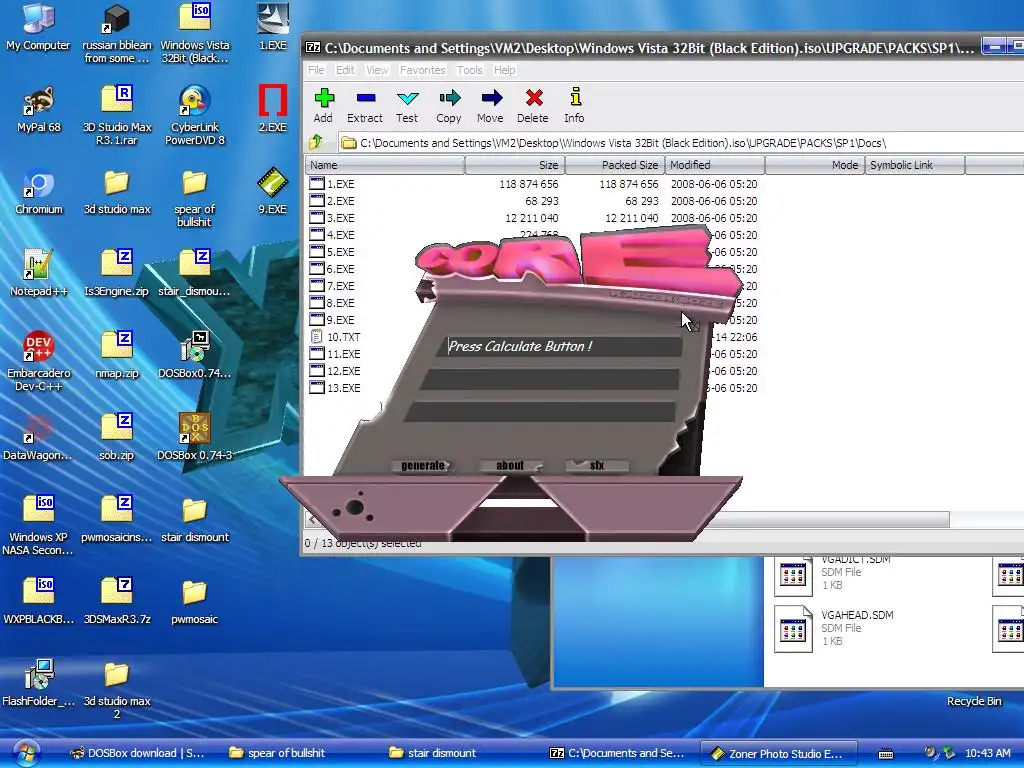Select Windows XP NASA iso desktop icon

[x=38, y=524]
